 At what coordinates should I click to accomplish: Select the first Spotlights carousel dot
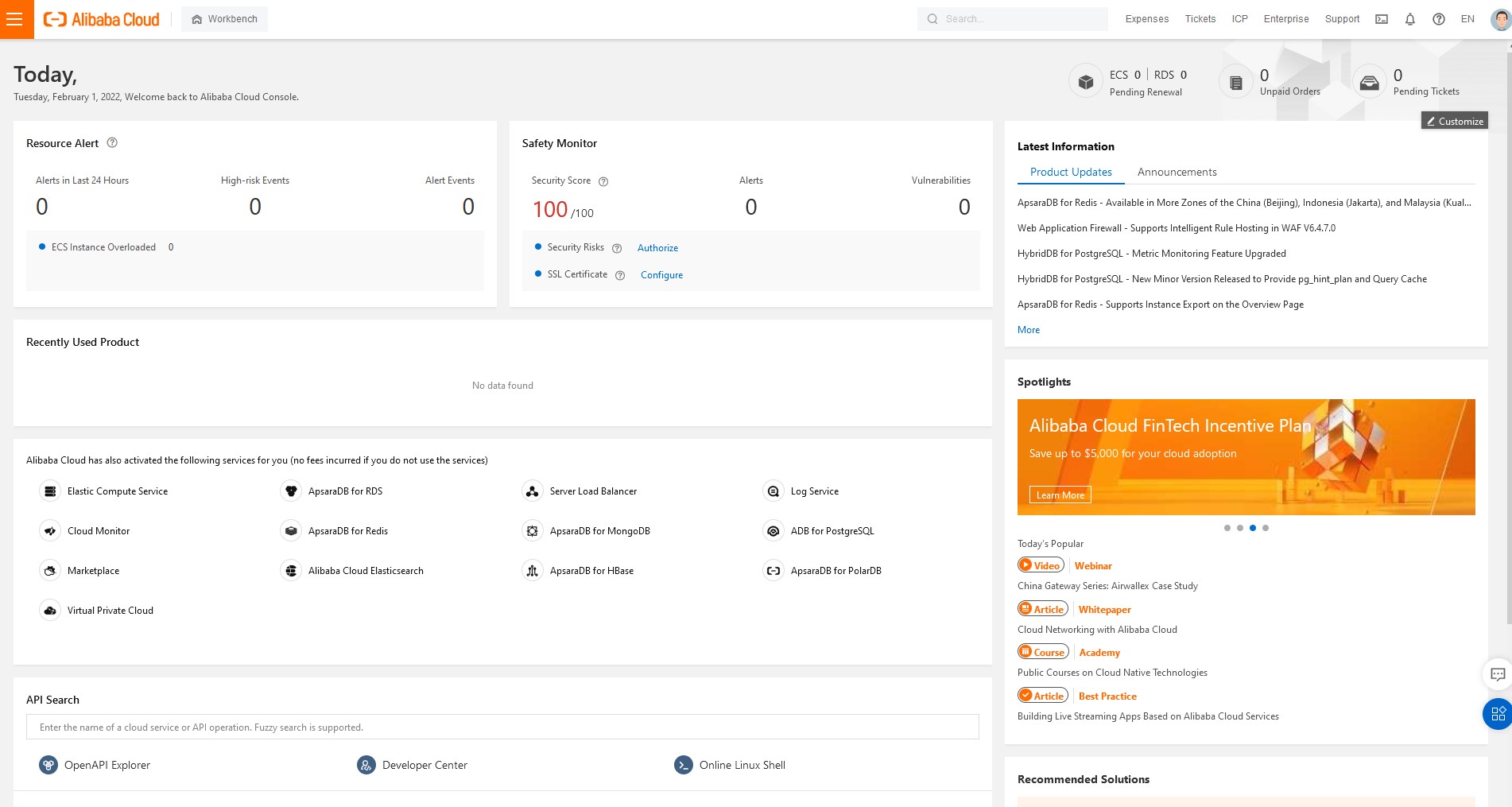point(1227,528)
